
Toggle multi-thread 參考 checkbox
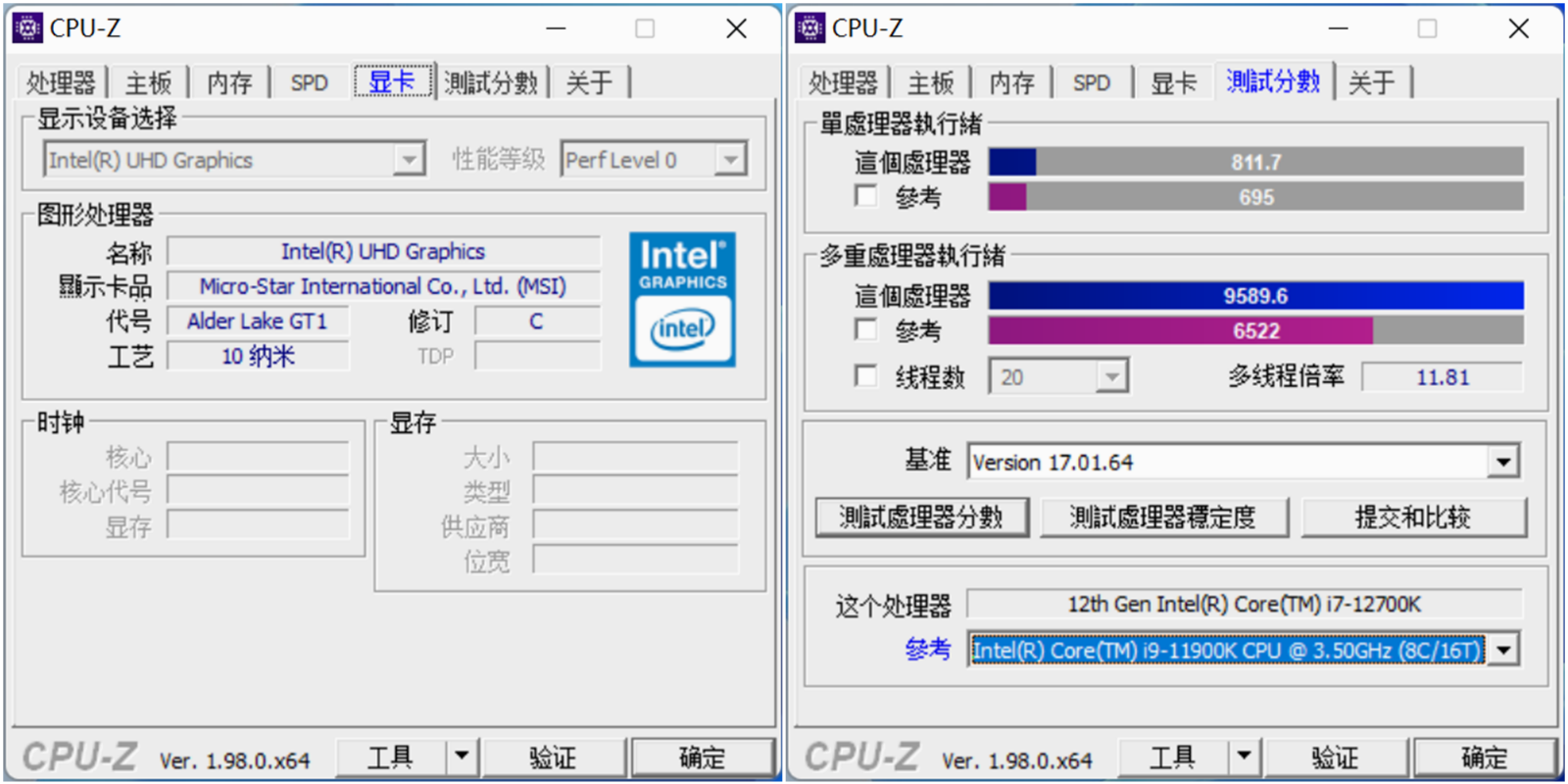coord(866,329)
